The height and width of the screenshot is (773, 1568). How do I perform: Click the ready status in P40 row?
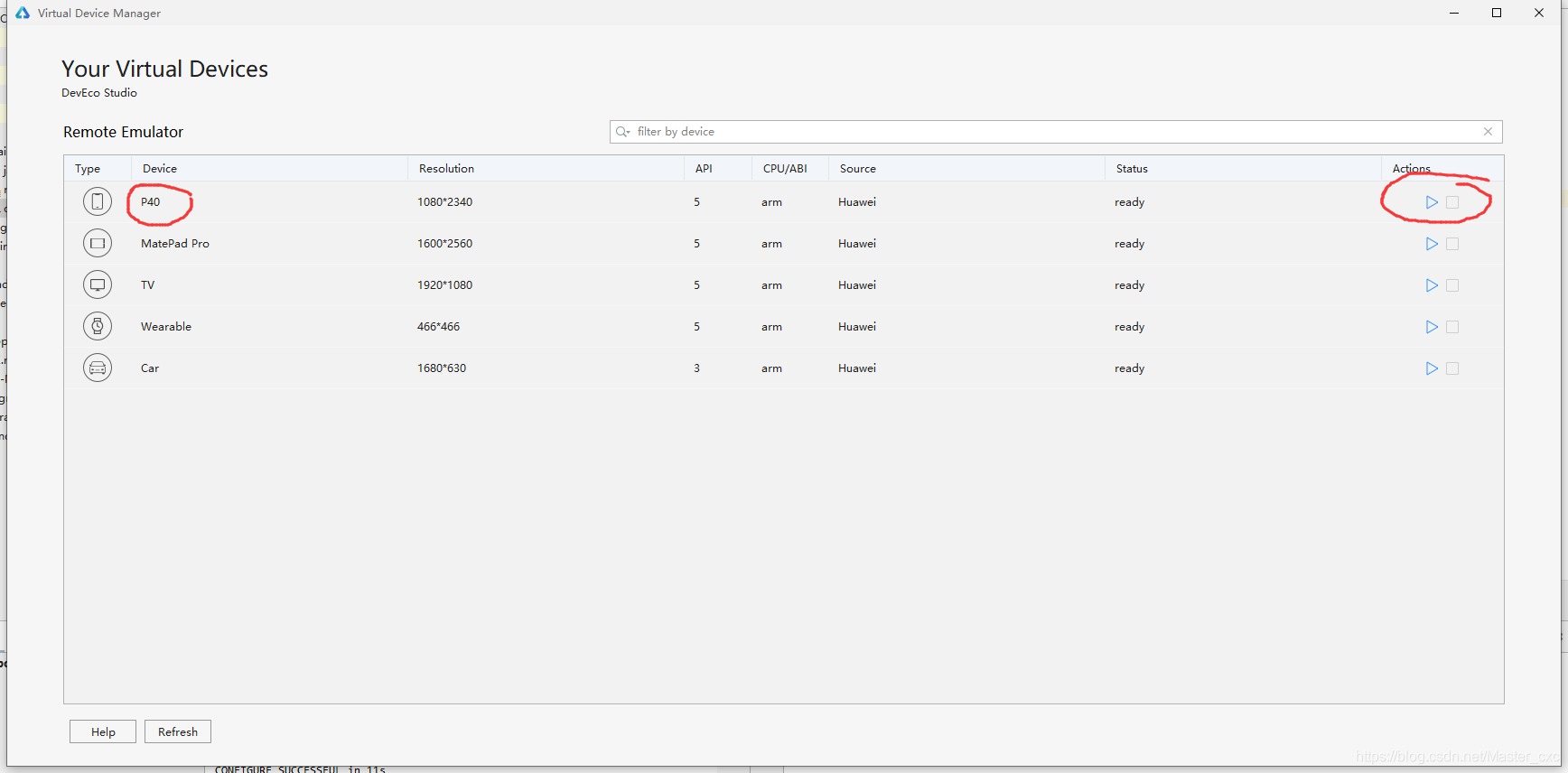1129,202
